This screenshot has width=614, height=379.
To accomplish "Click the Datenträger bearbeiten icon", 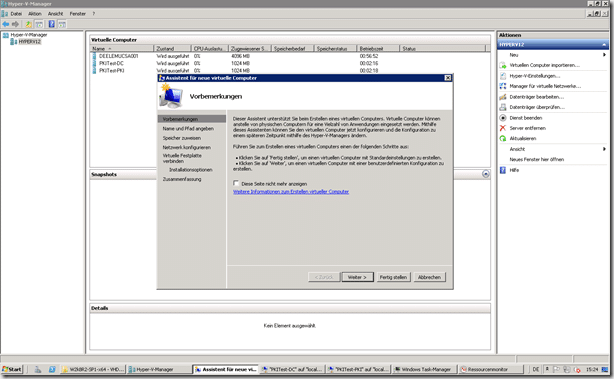I will pyautogui.click(x=503, y=97).
